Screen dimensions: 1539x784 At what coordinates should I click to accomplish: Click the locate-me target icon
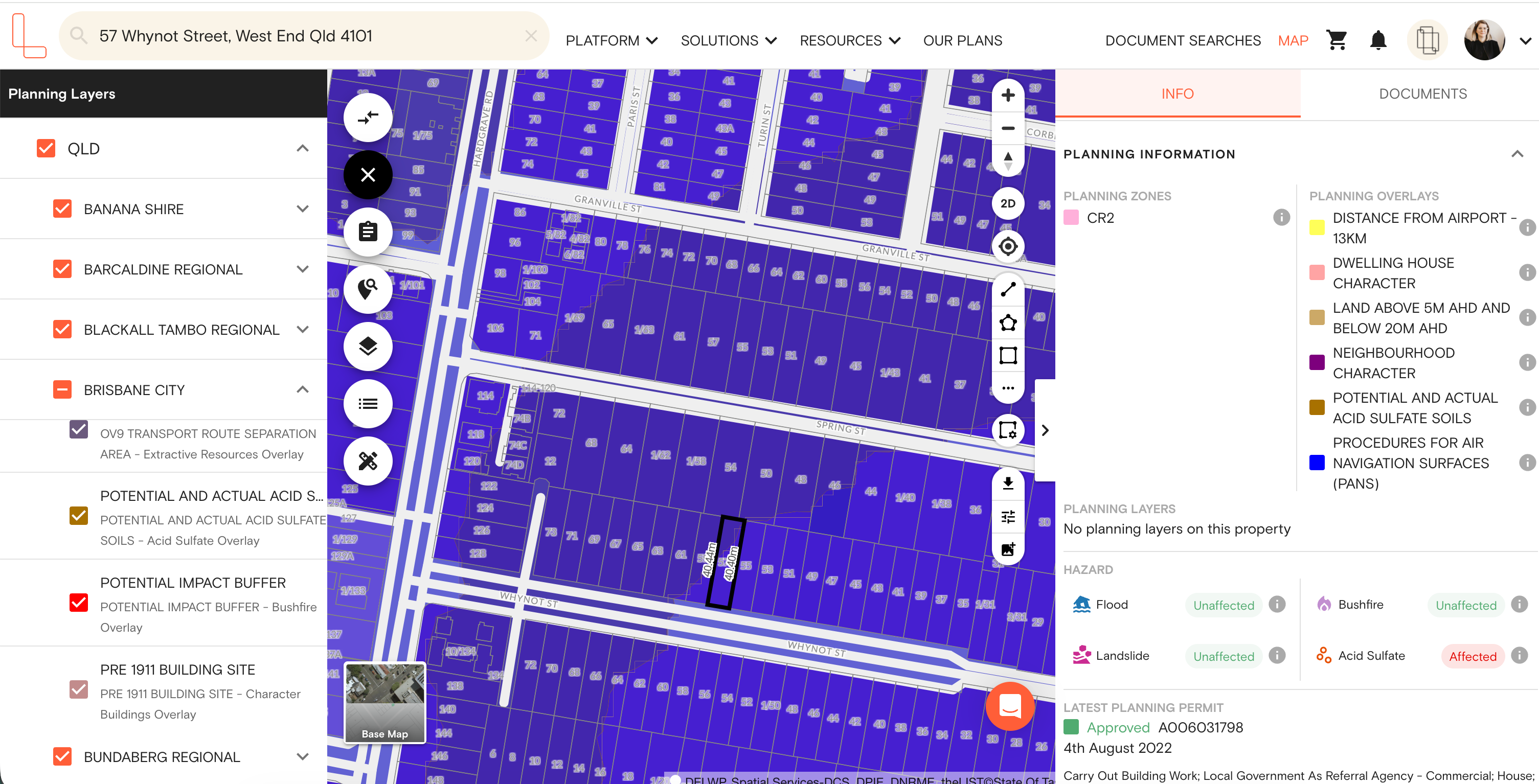[x=1007, y=247]
